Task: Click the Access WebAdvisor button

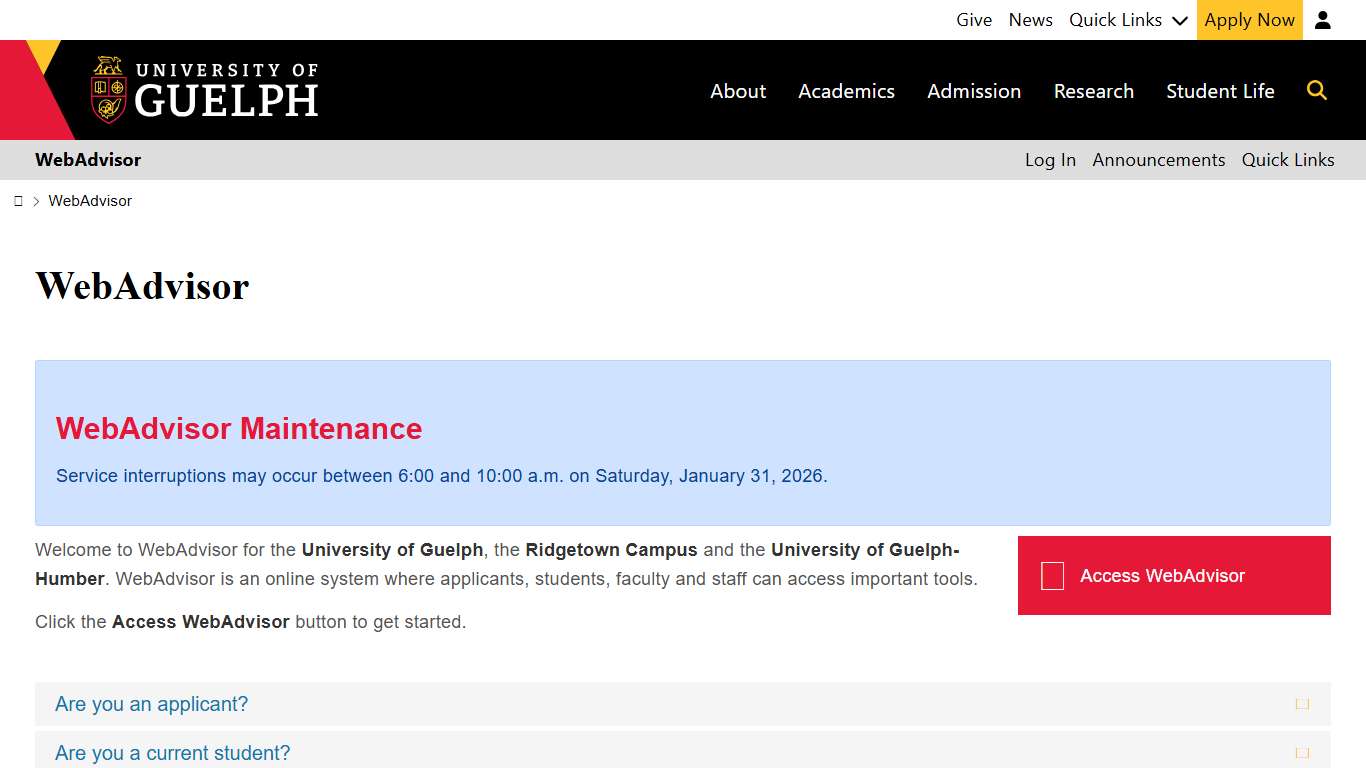Action: click(x=1173, y=575)
